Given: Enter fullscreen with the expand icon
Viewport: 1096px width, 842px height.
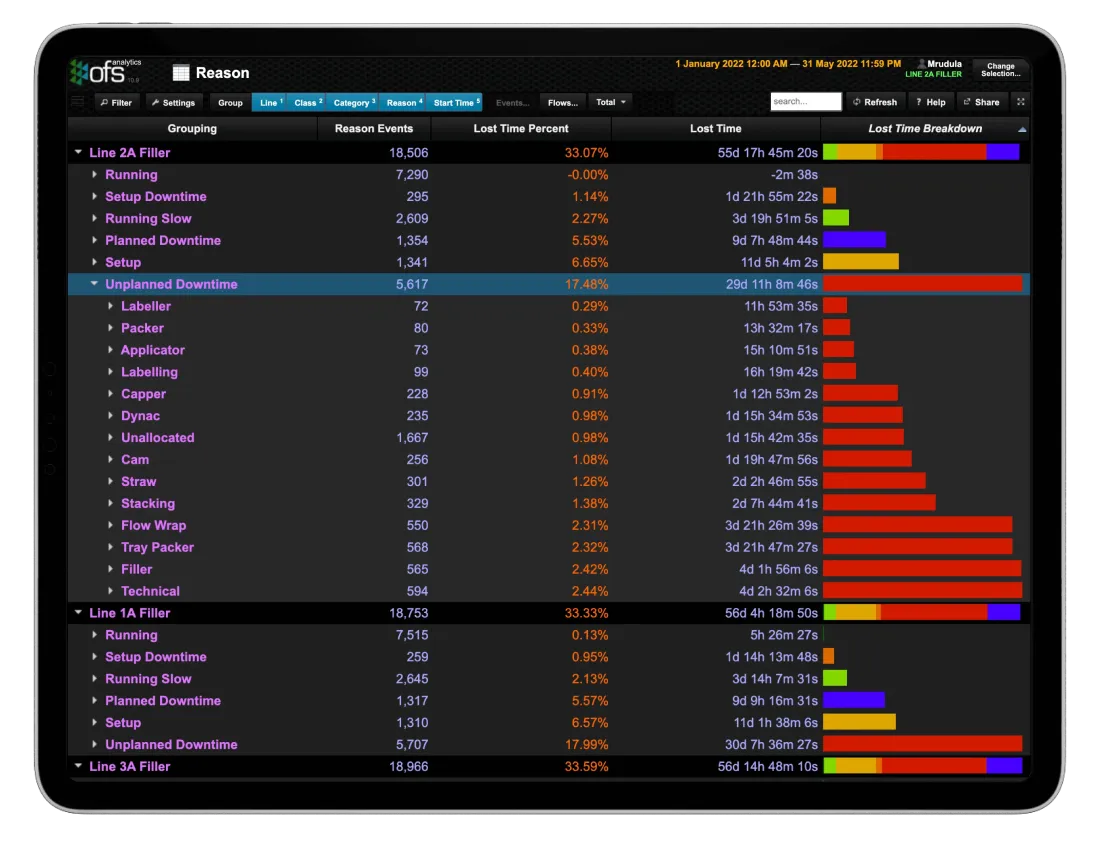Looking at the screenshot, I should point(1020,102).
